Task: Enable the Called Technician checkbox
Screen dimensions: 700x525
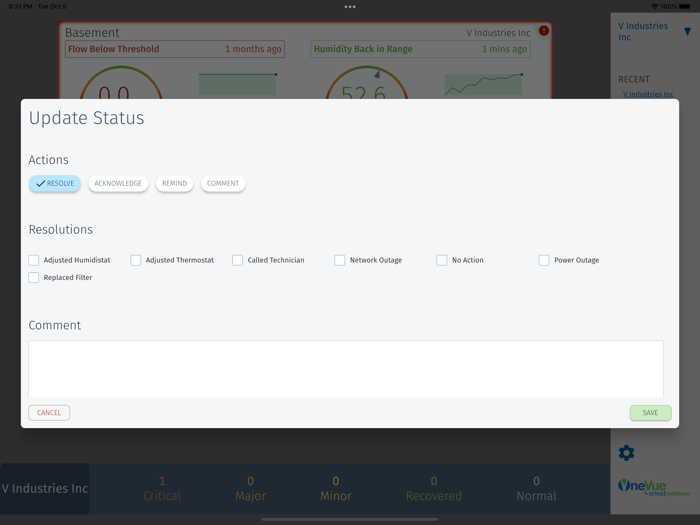Action: click(x=238, y=260)
